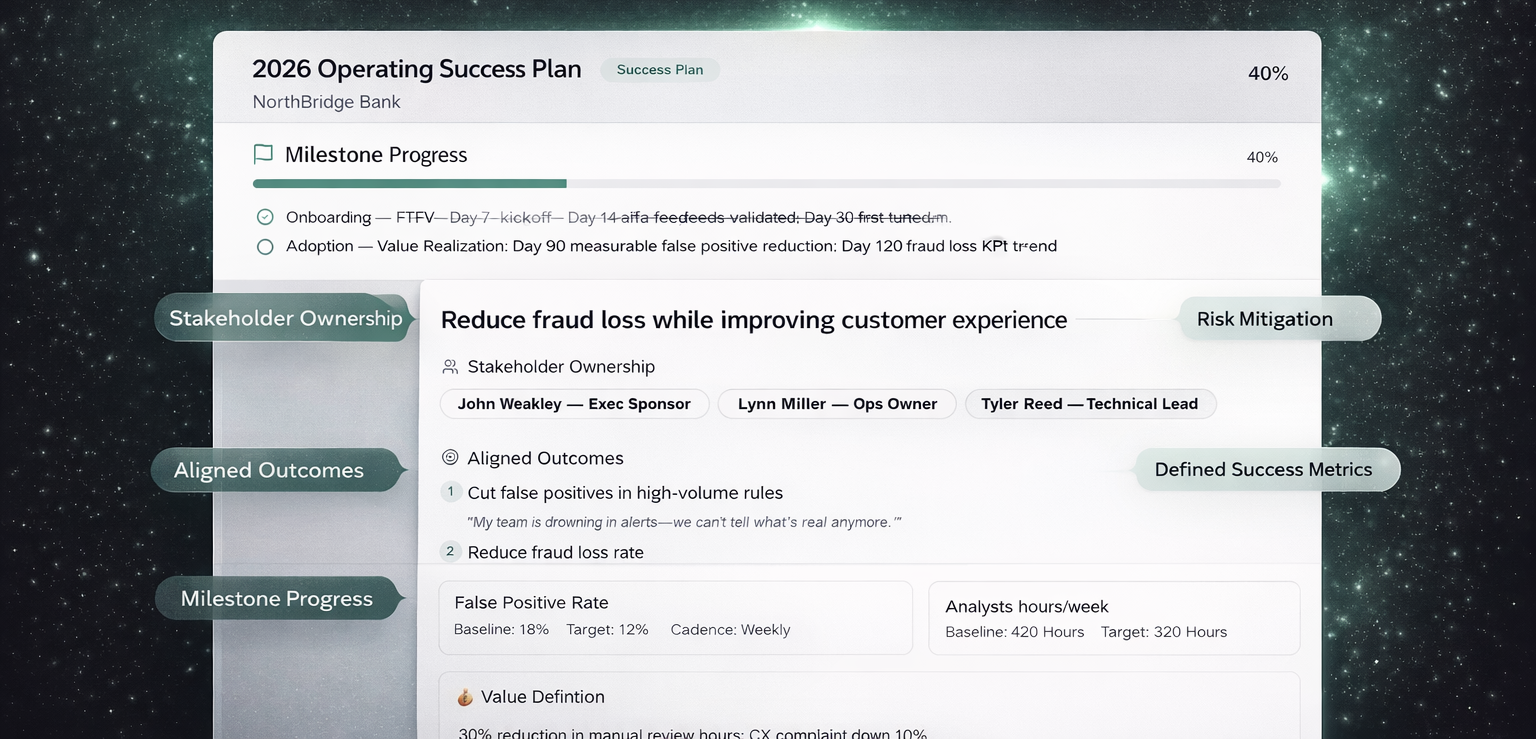Image resolution: width=1536 pixels, height=739 pixels.
Task: Click the numbered badge for outcome 2
Action: coord(449,550)
